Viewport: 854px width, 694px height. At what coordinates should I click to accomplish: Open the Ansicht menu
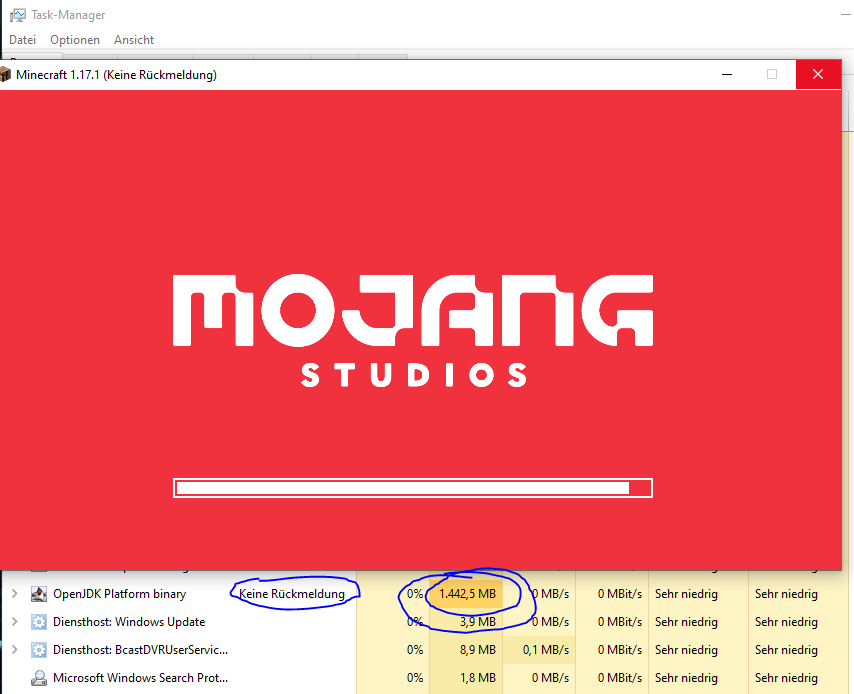click(134, 40)
